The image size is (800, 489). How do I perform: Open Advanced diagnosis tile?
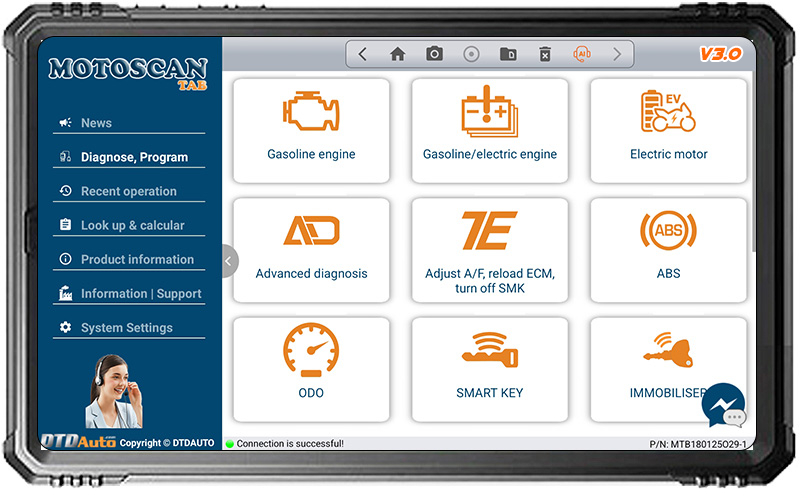coord(311,250)
